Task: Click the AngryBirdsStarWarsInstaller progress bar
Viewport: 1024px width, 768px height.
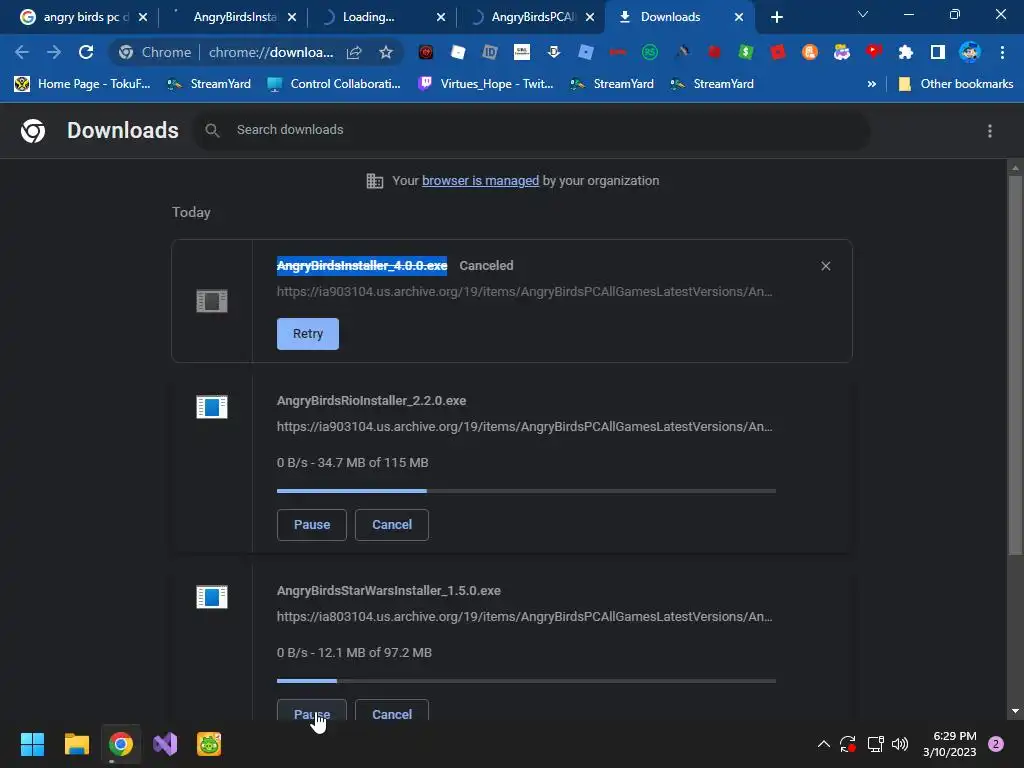Action: (526, 680)
